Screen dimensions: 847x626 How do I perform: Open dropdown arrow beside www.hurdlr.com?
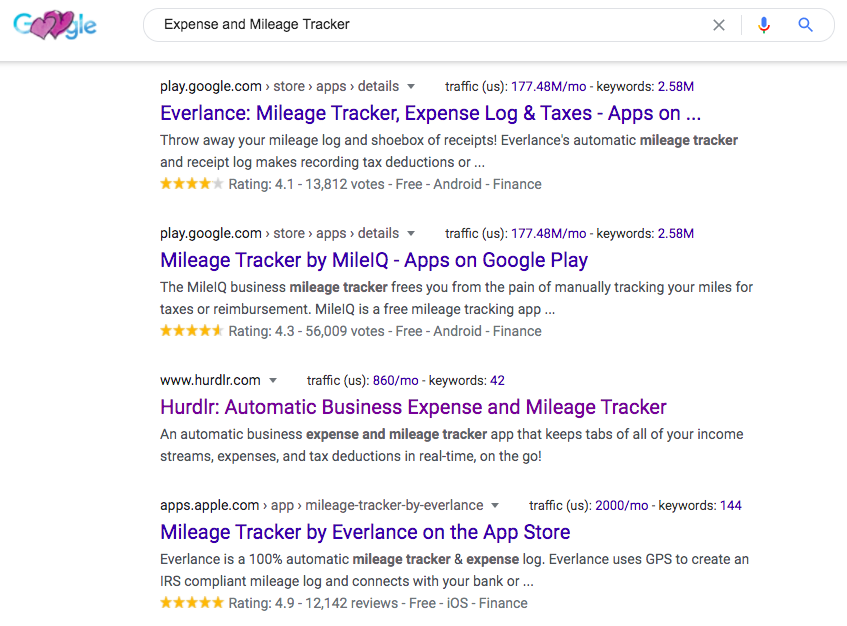pyautogui.click(x=273, y=380)
